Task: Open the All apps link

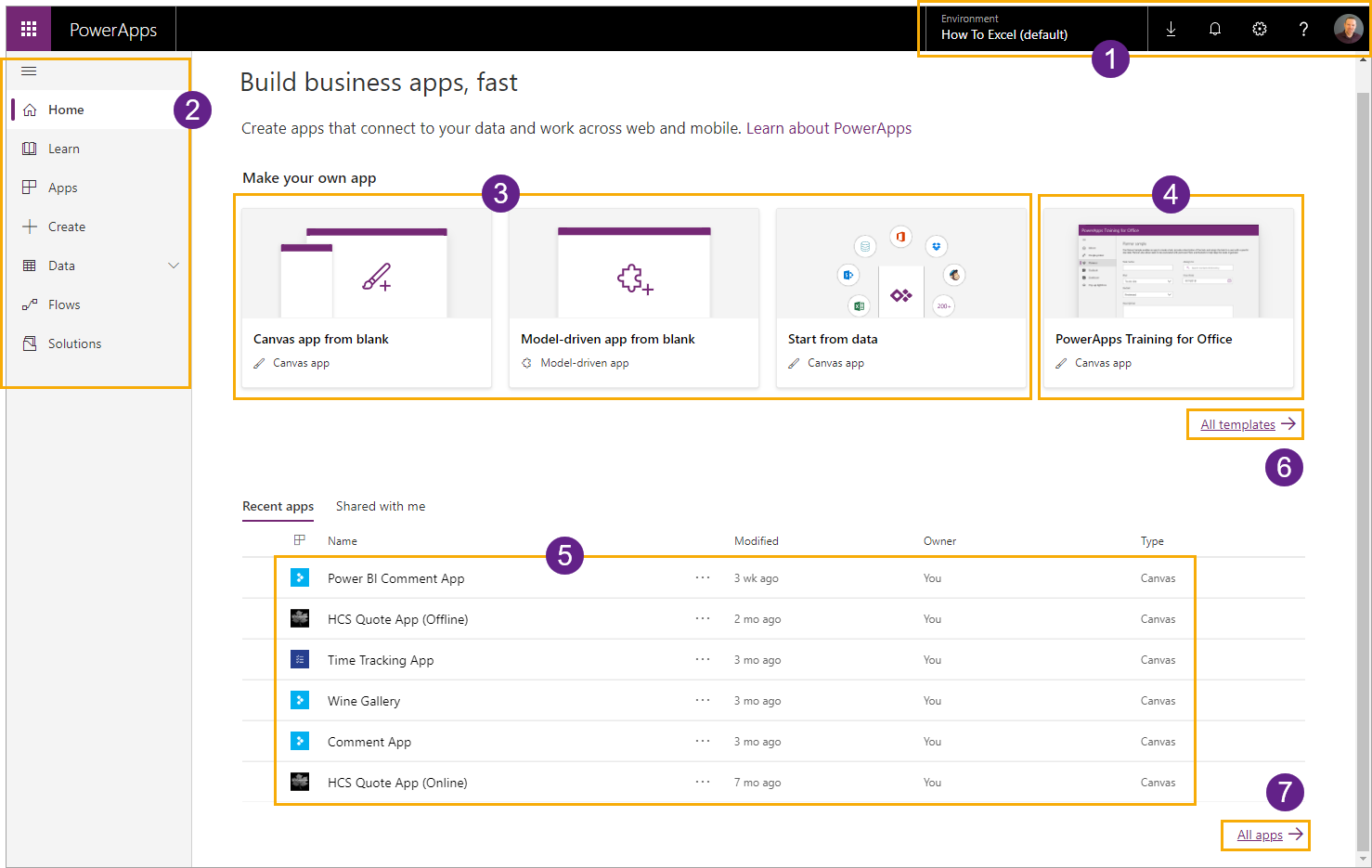Action: point(1271,835)
